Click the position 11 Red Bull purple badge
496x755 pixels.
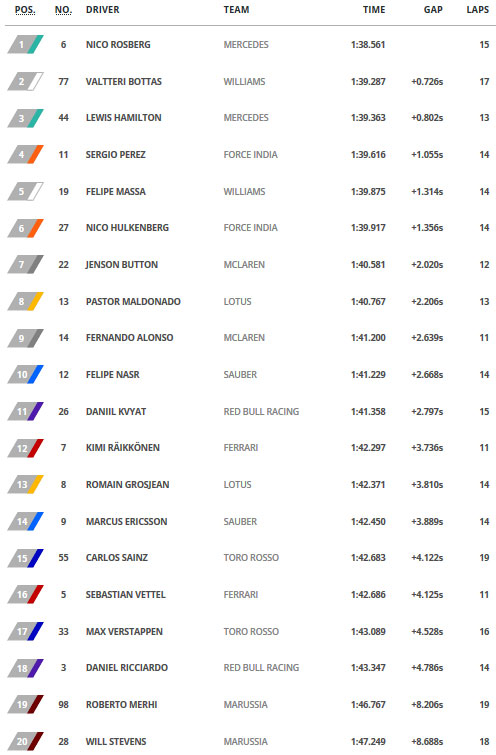click(26, 412)
